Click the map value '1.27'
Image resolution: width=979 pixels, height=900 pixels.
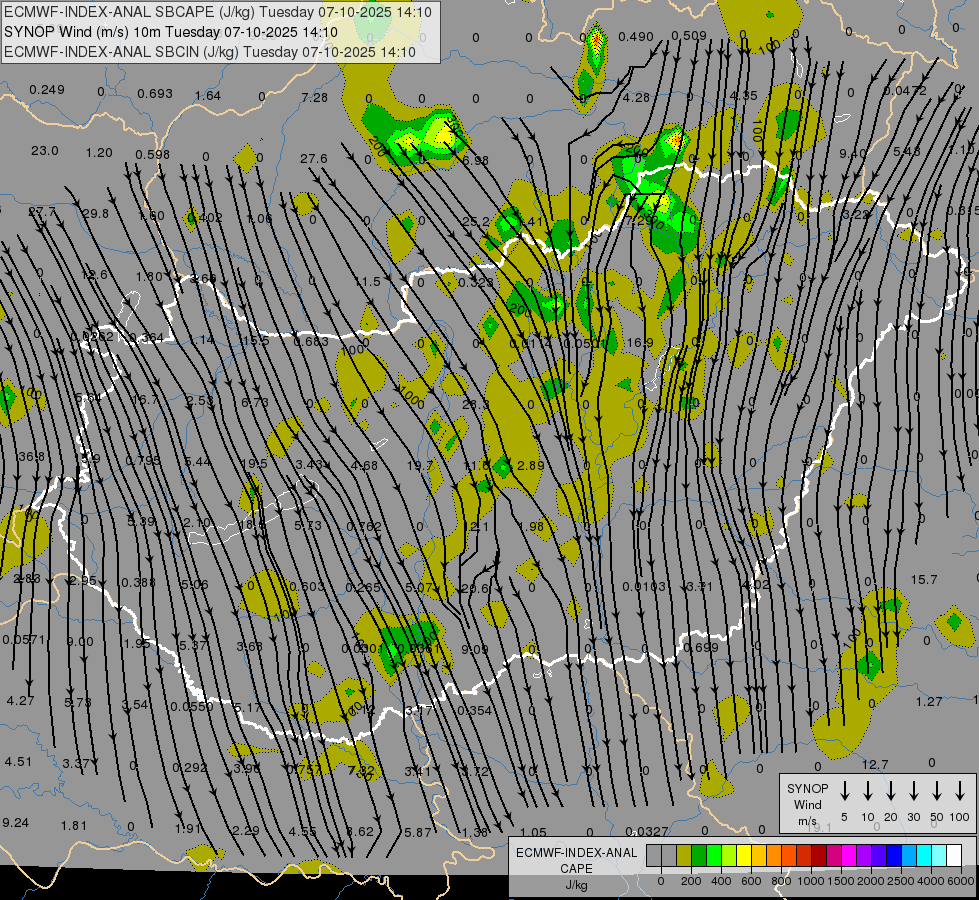click(929, 701)
